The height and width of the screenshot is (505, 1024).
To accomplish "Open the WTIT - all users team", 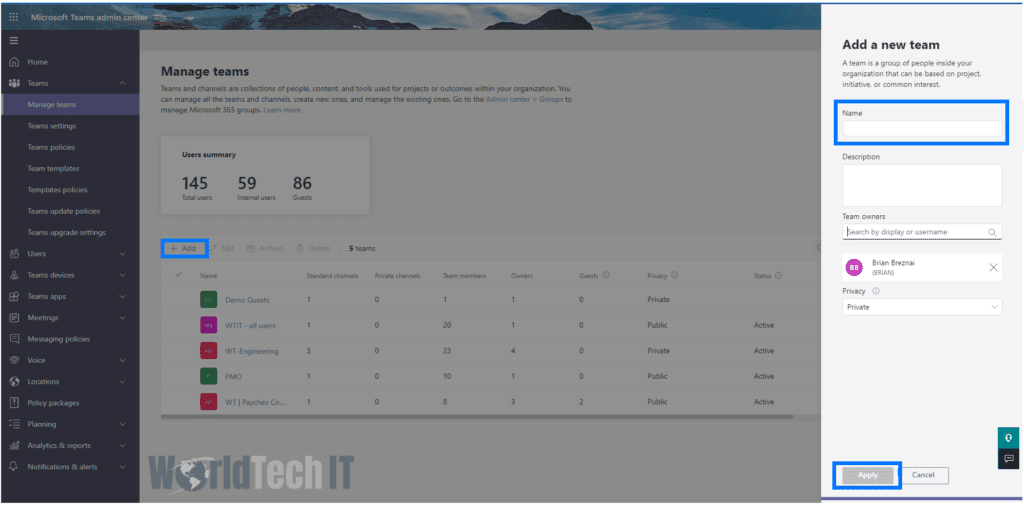I will [x=251, y=325].
